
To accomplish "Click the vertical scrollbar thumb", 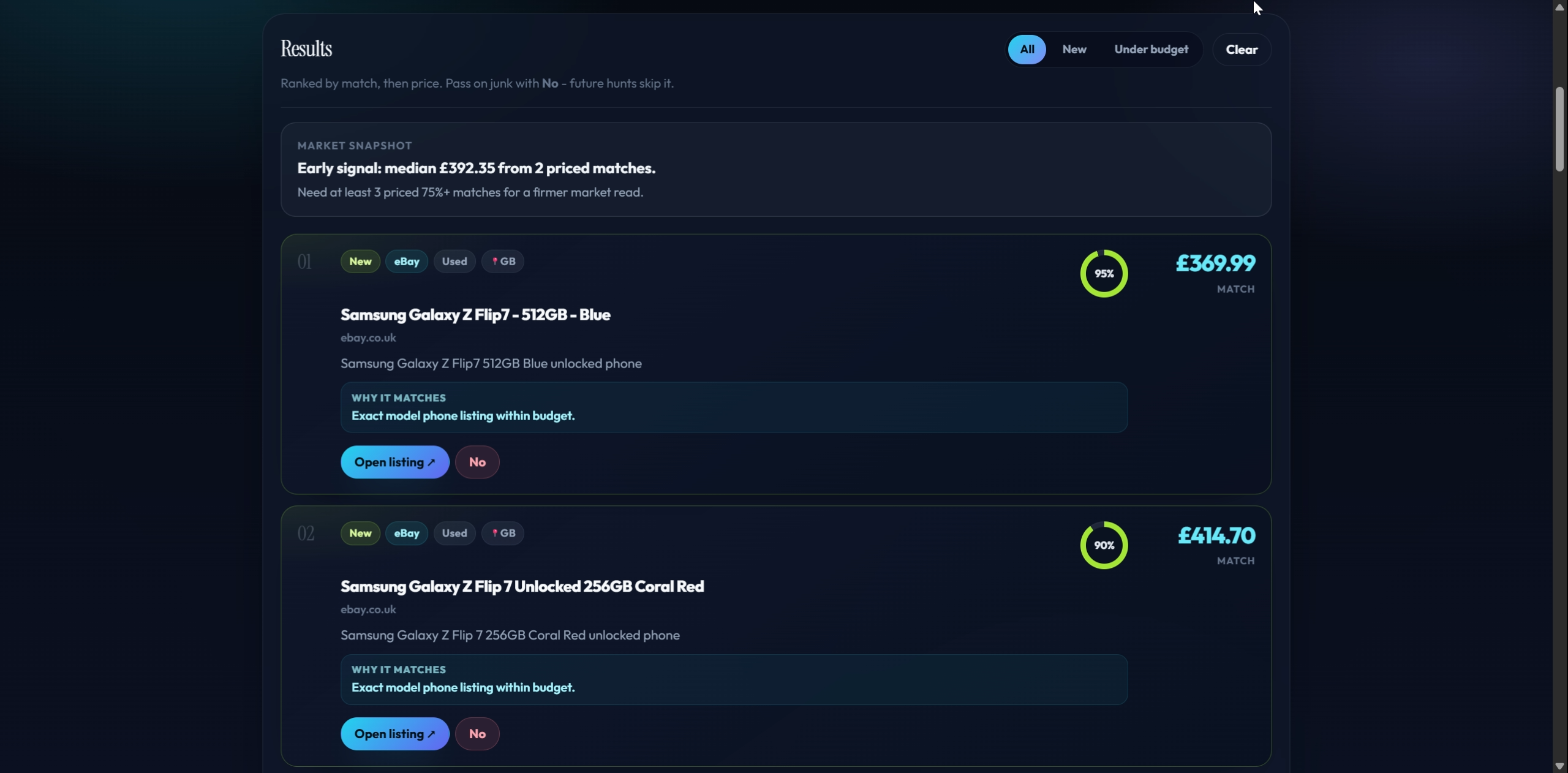I will click(1559, 129).
